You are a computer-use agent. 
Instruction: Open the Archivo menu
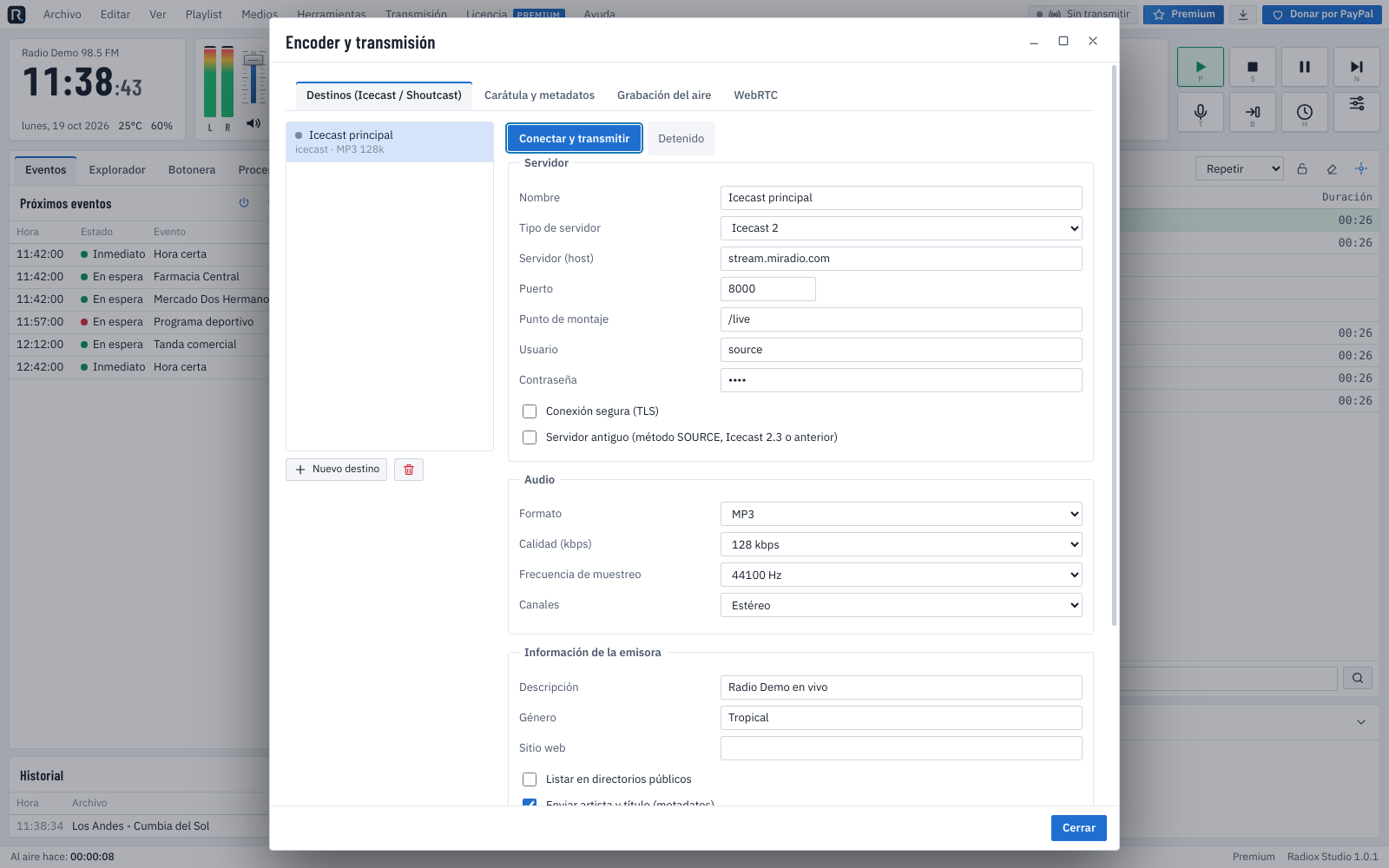tap(63, 15)
